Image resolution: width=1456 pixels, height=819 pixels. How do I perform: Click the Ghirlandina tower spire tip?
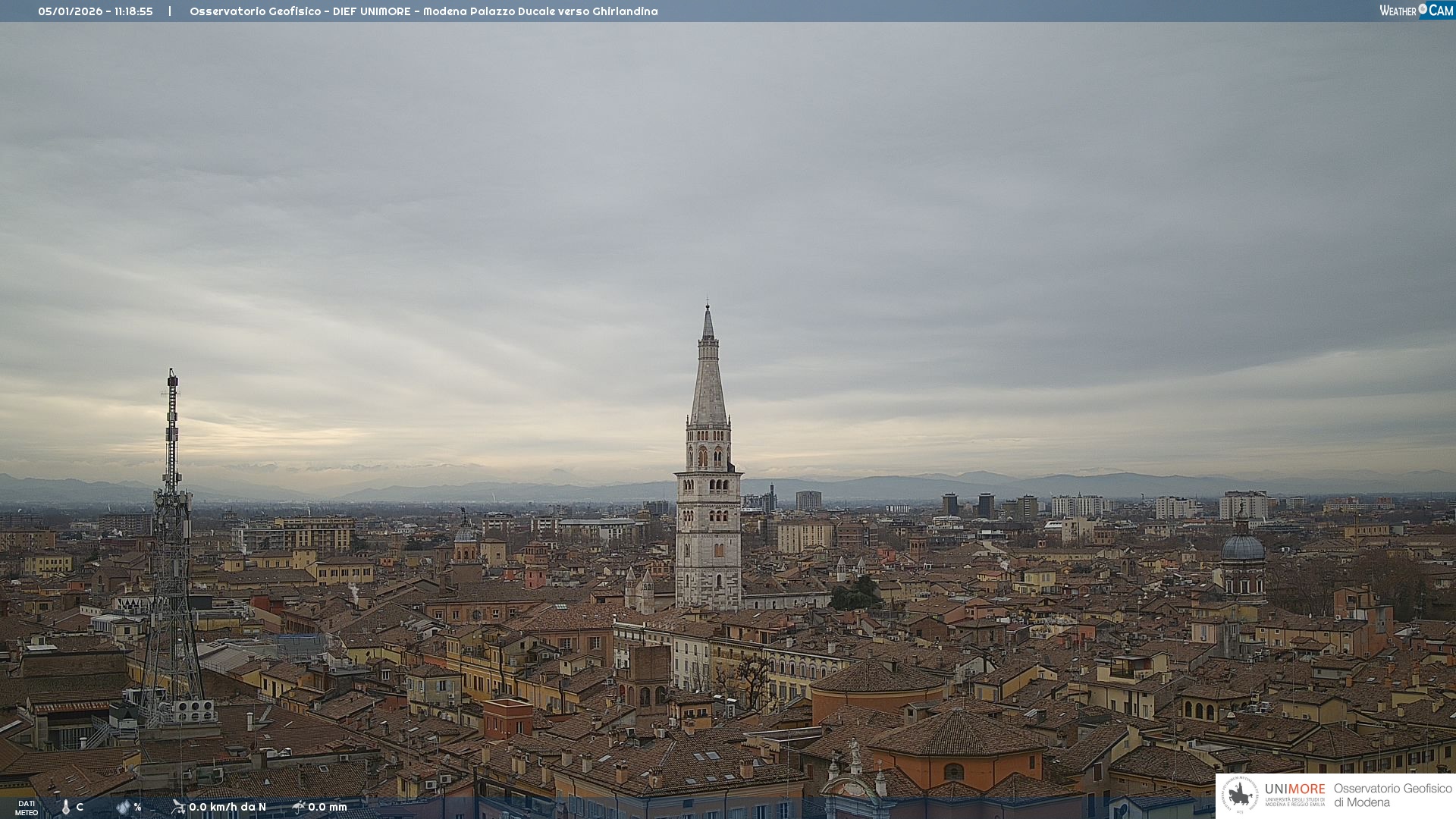click(708, 306)
